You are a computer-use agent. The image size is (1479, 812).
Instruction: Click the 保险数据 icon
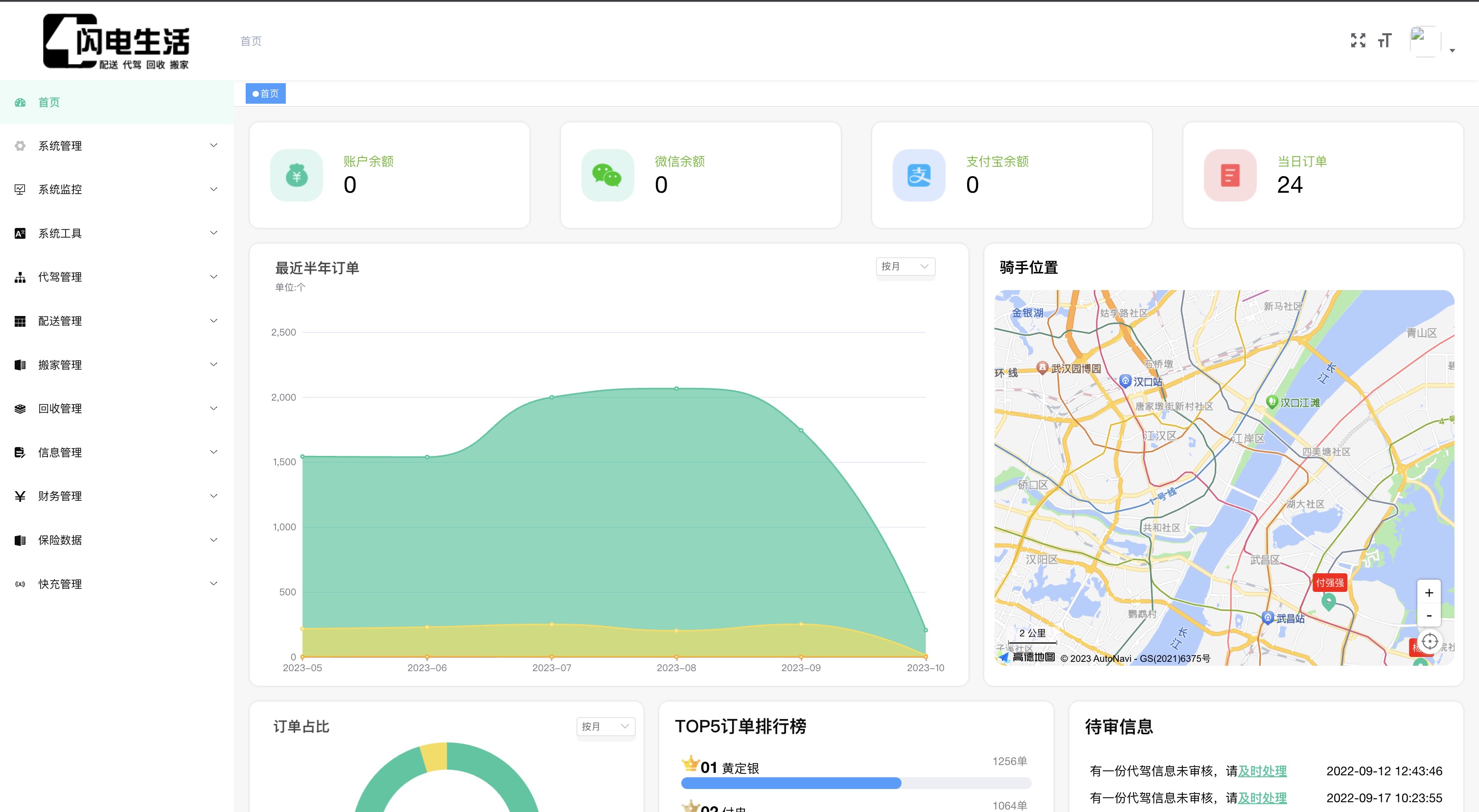(x=20, y=540)
